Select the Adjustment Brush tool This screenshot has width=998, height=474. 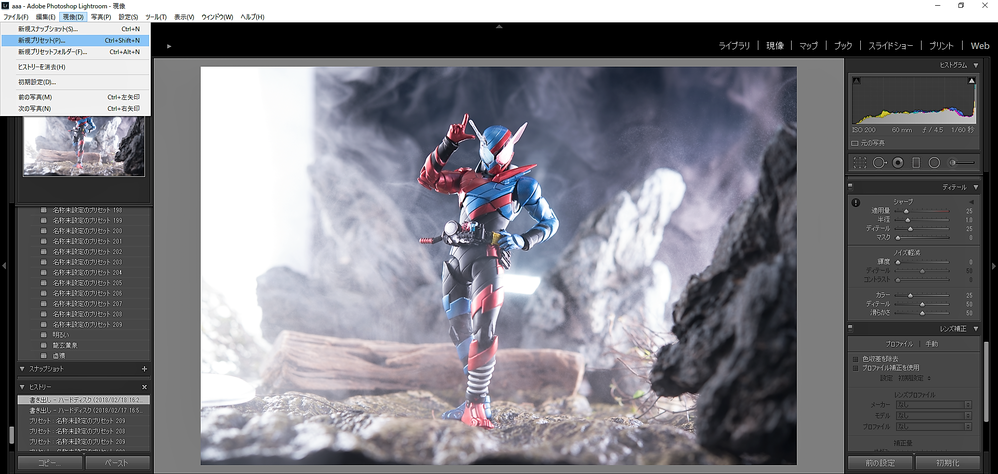click(961, 163)
